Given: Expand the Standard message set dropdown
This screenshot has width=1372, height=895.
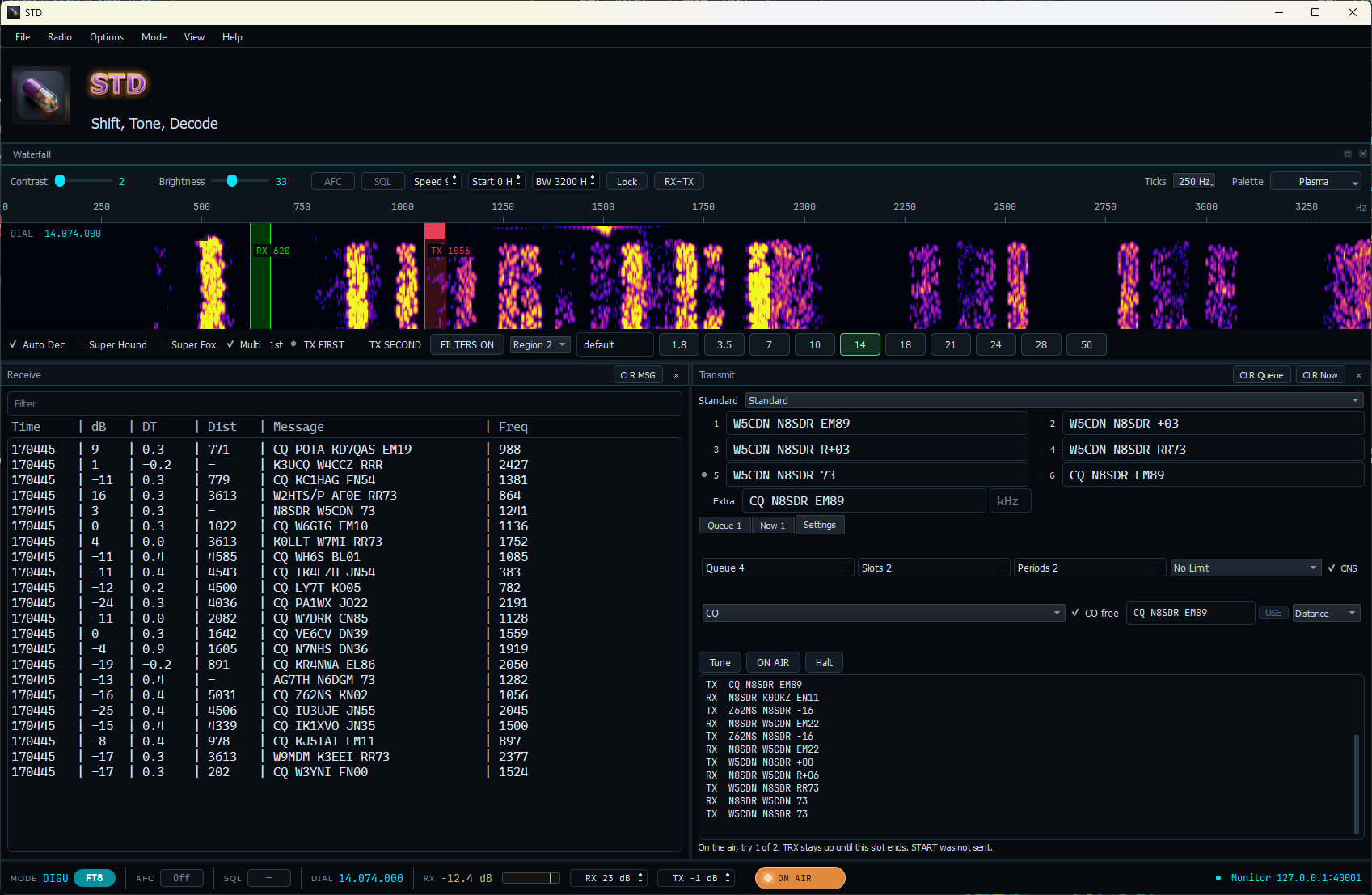Looking at the screenshot, I should click(x=1054, y=400).
